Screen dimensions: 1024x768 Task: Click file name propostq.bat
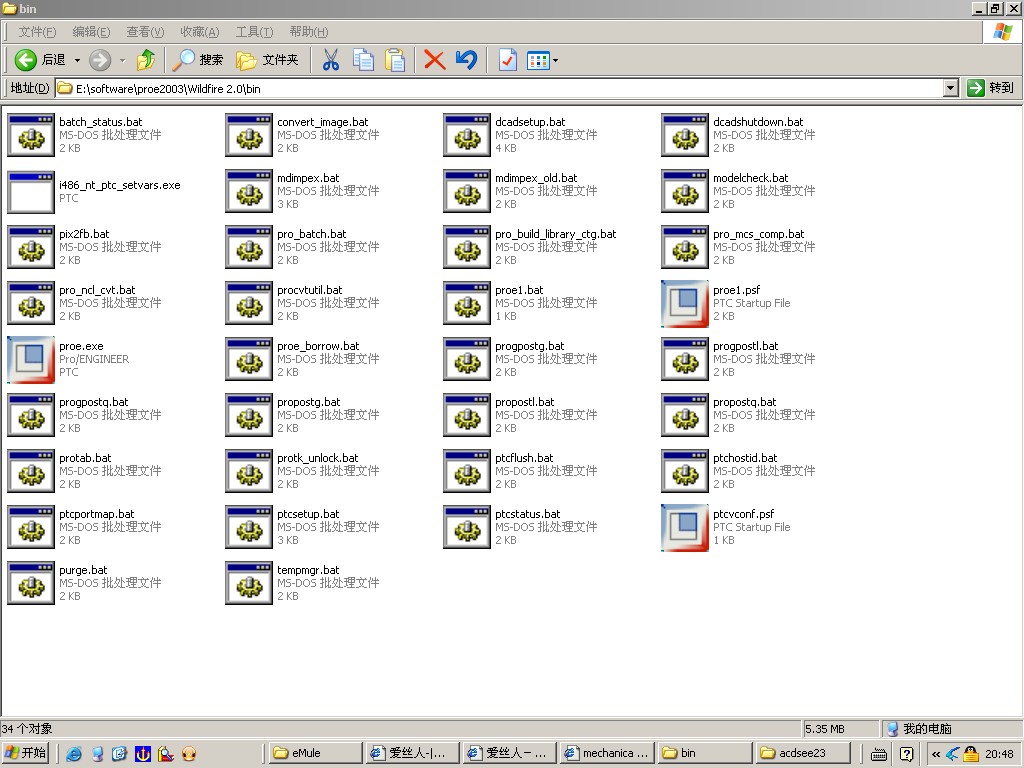(744, 402)
